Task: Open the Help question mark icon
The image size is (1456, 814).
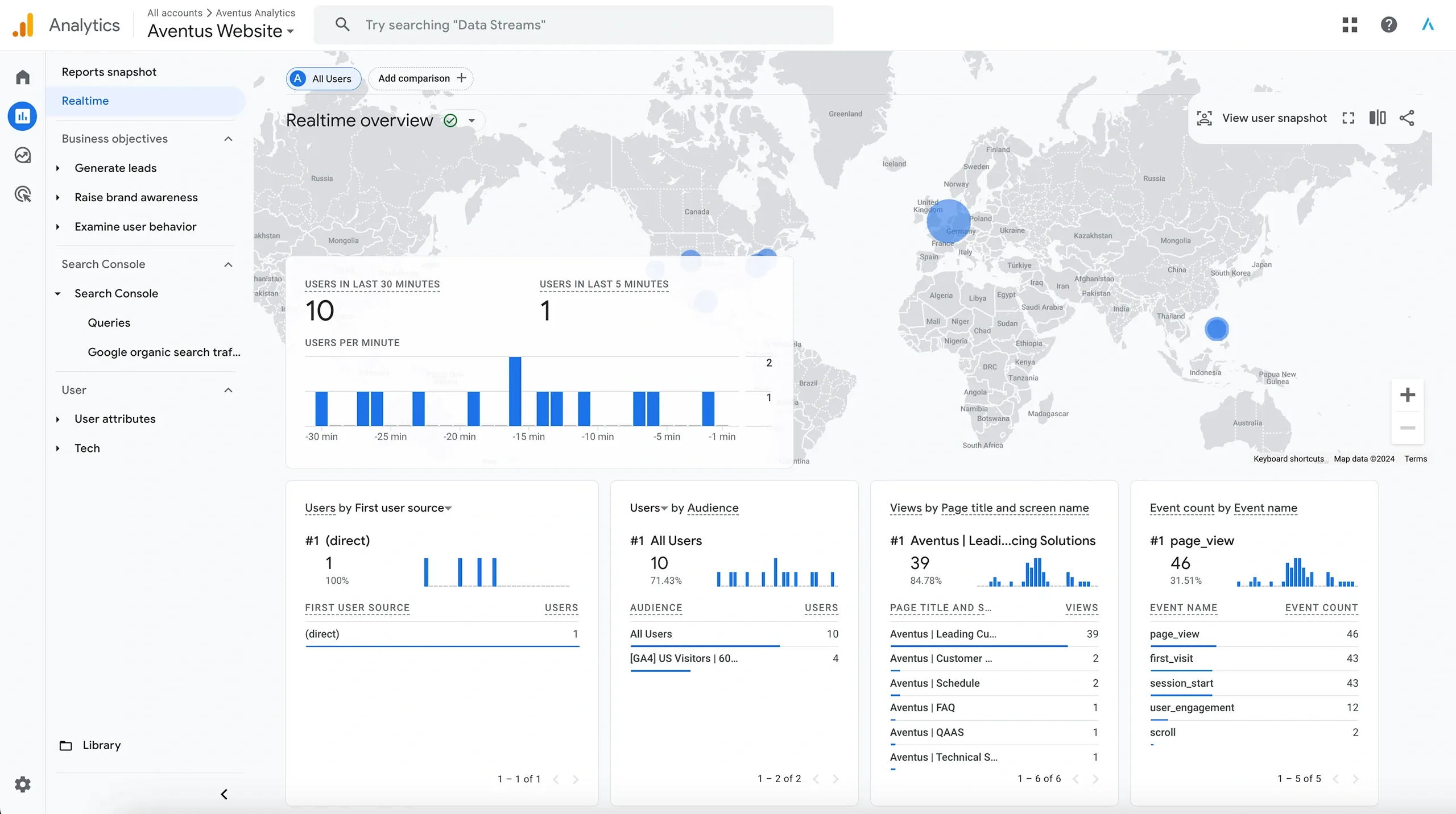Action: pyautogui.click(x=1389, y=24)
